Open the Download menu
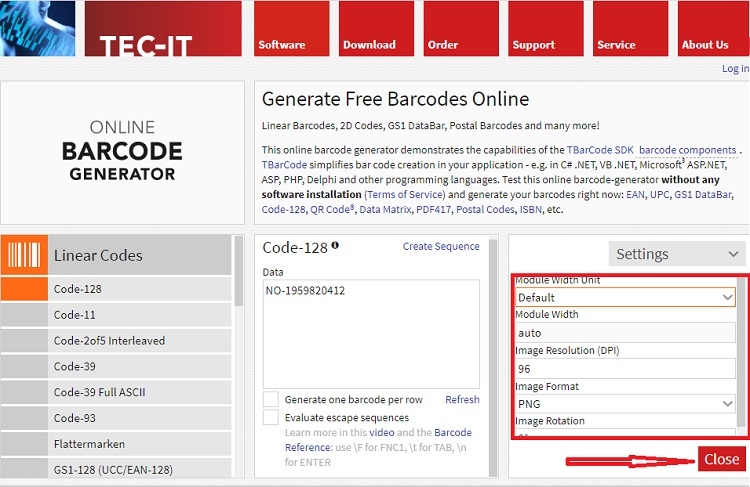This screenshot has width=750, height=487. click(x=376, y=29)
